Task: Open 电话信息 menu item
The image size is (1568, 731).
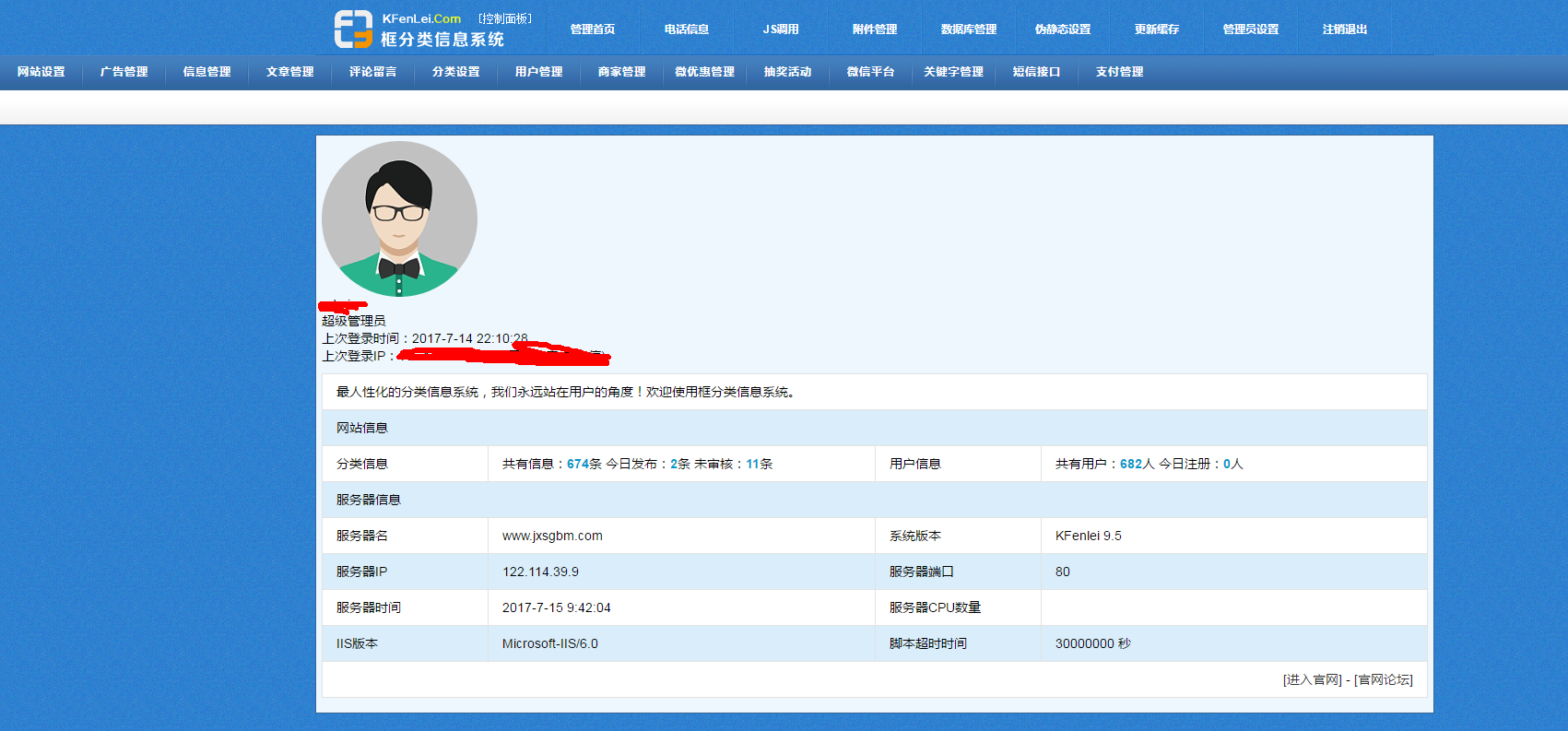Action: click(687, 29)
